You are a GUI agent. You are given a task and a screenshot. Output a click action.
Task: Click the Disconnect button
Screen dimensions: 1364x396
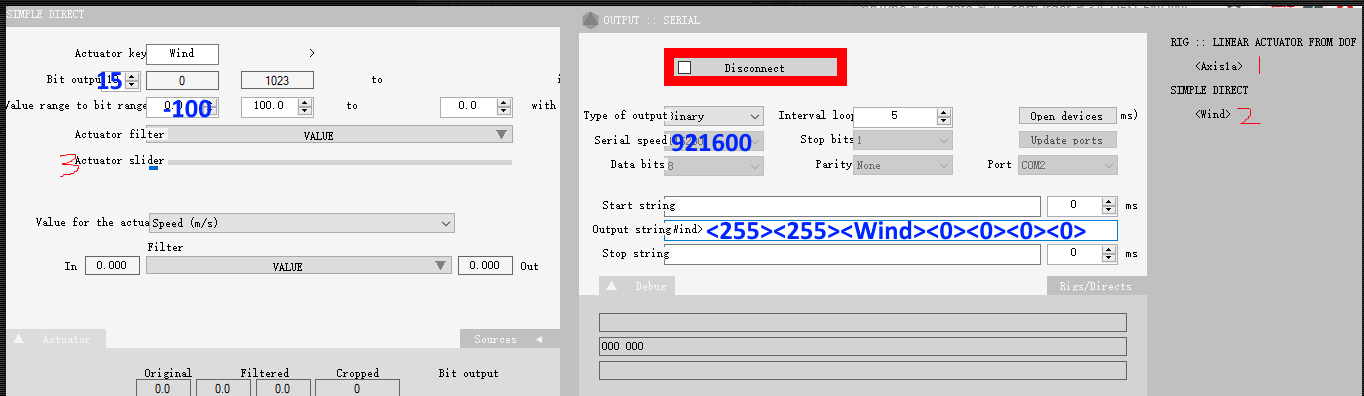tap(754, 68)
